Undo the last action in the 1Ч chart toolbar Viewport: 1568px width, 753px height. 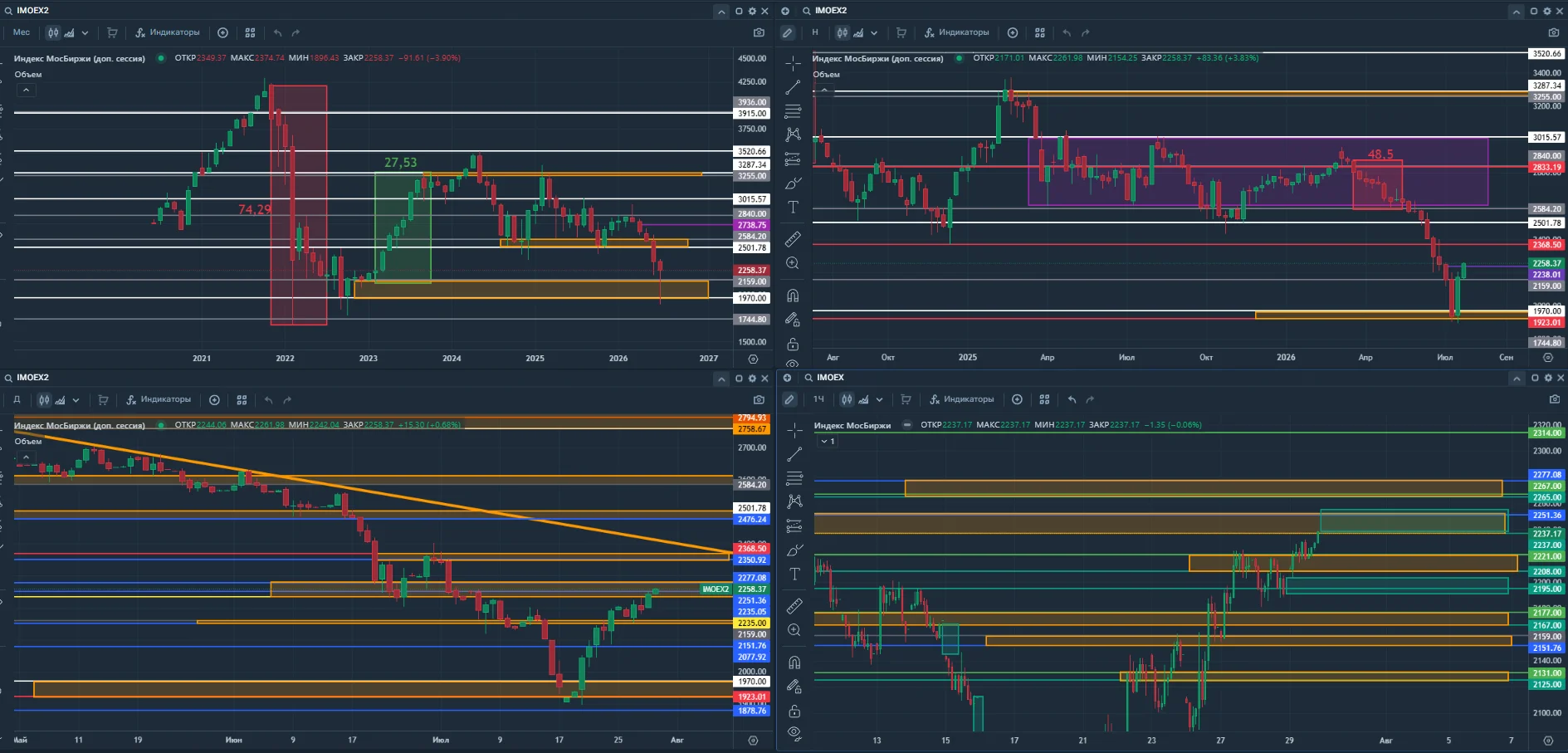(x=1072, y=399)
